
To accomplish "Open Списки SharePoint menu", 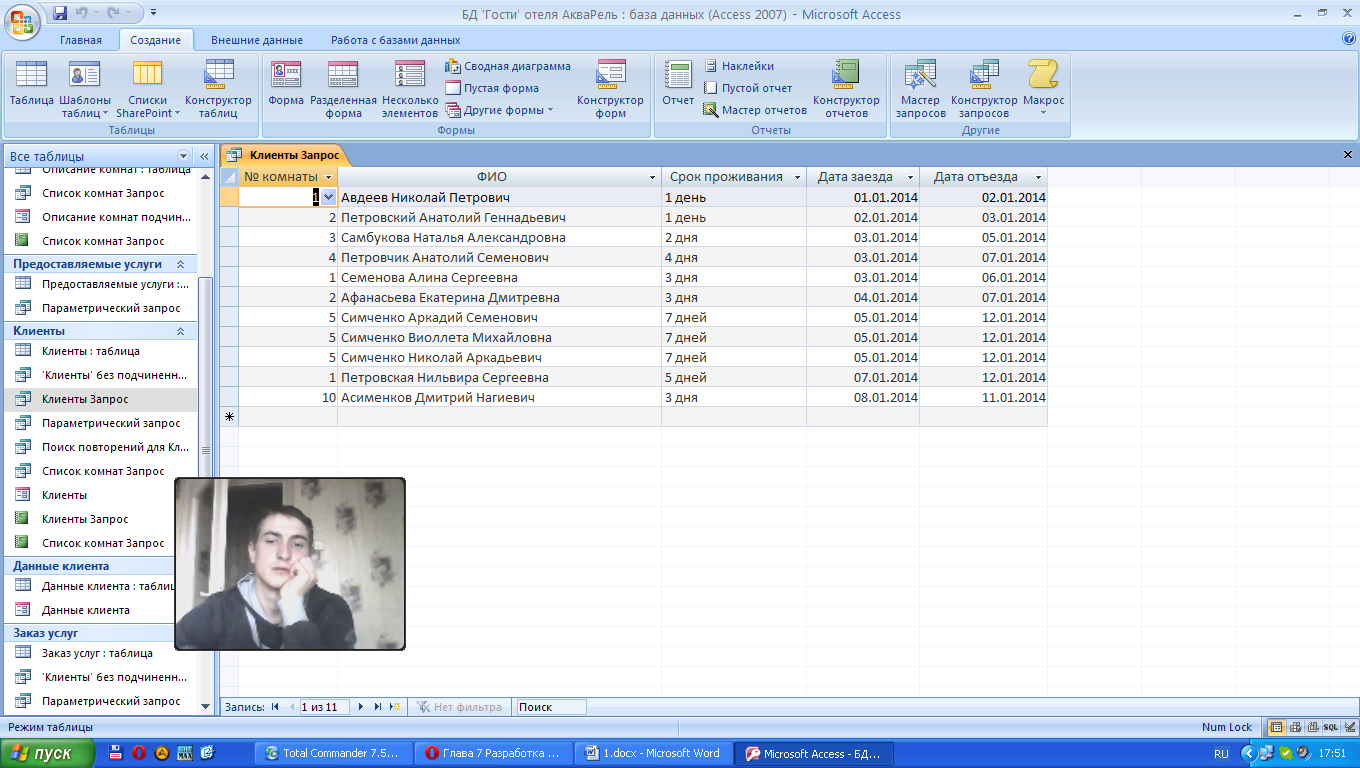I will pyautogui.click(x=148, y=88).
